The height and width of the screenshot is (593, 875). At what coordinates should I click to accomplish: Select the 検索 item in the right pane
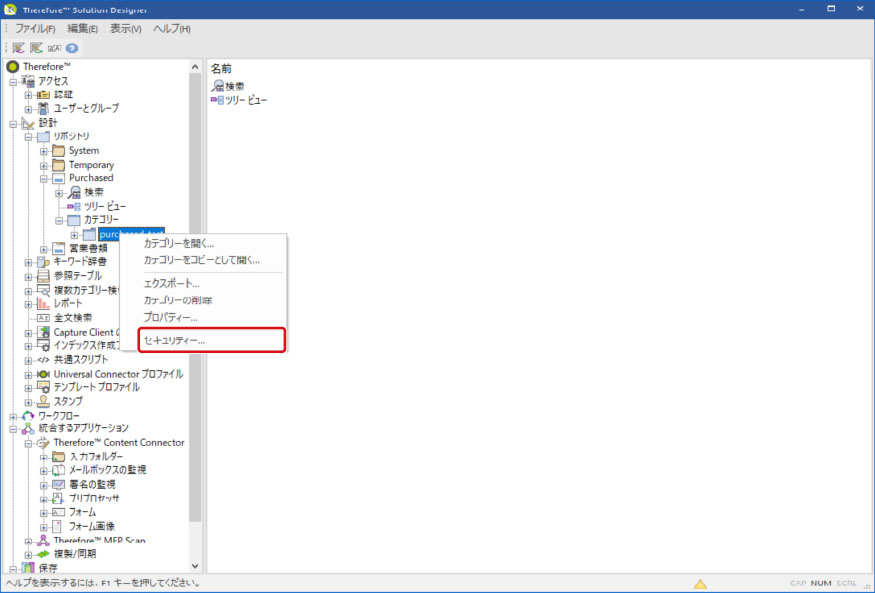tap(235, 86)
